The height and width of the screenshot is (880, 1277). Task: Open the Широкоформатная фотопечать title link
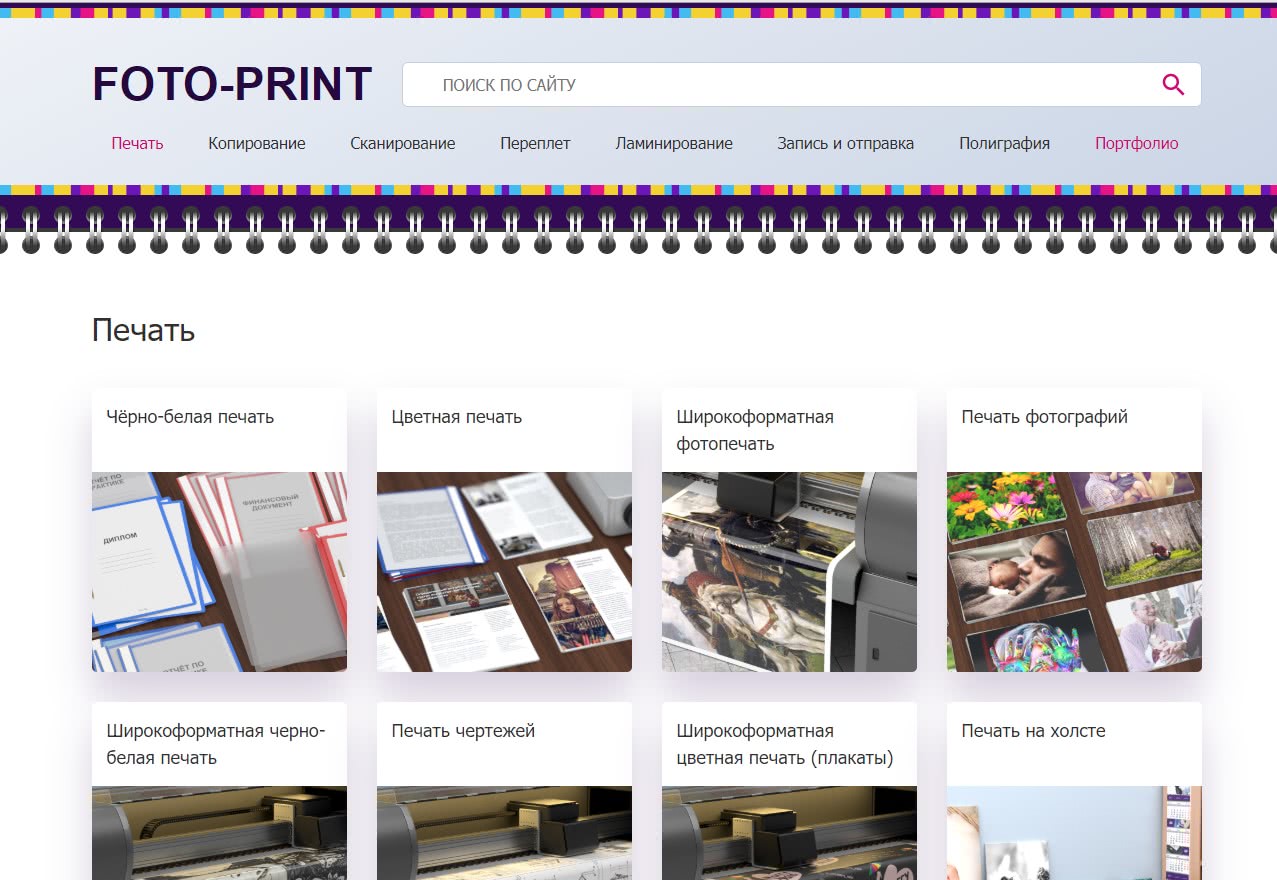pyautogui.click(x=755, y=430)
